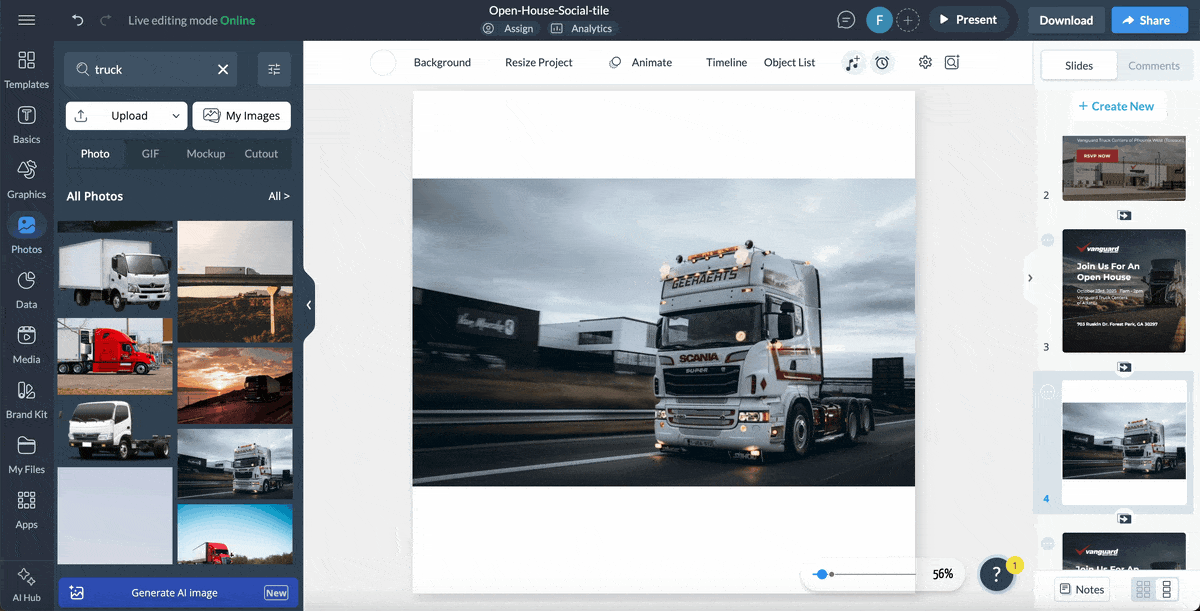Open the Brand Kit sidebar panel
Image resolution: width=1200 pixels, height=611 pixels.
27,400
